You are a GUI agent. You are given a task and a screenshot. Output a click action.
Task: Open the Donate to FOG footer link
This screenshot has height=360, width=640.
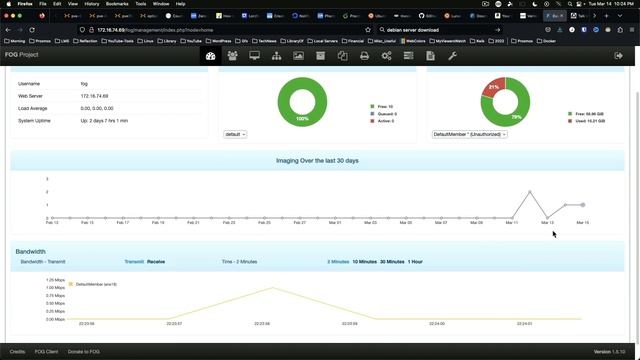click(84, 351)
